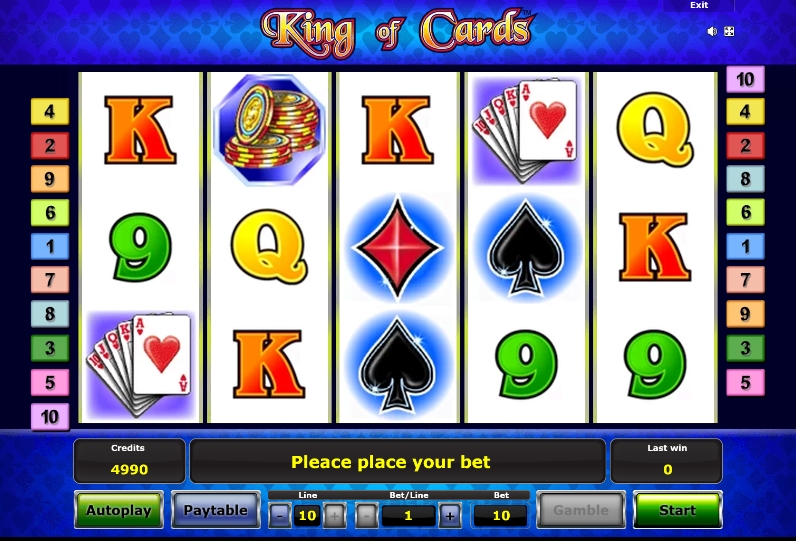Click the royal flush cards on first reel
Screen dimensions: 796x541
[x=141, y=364]
